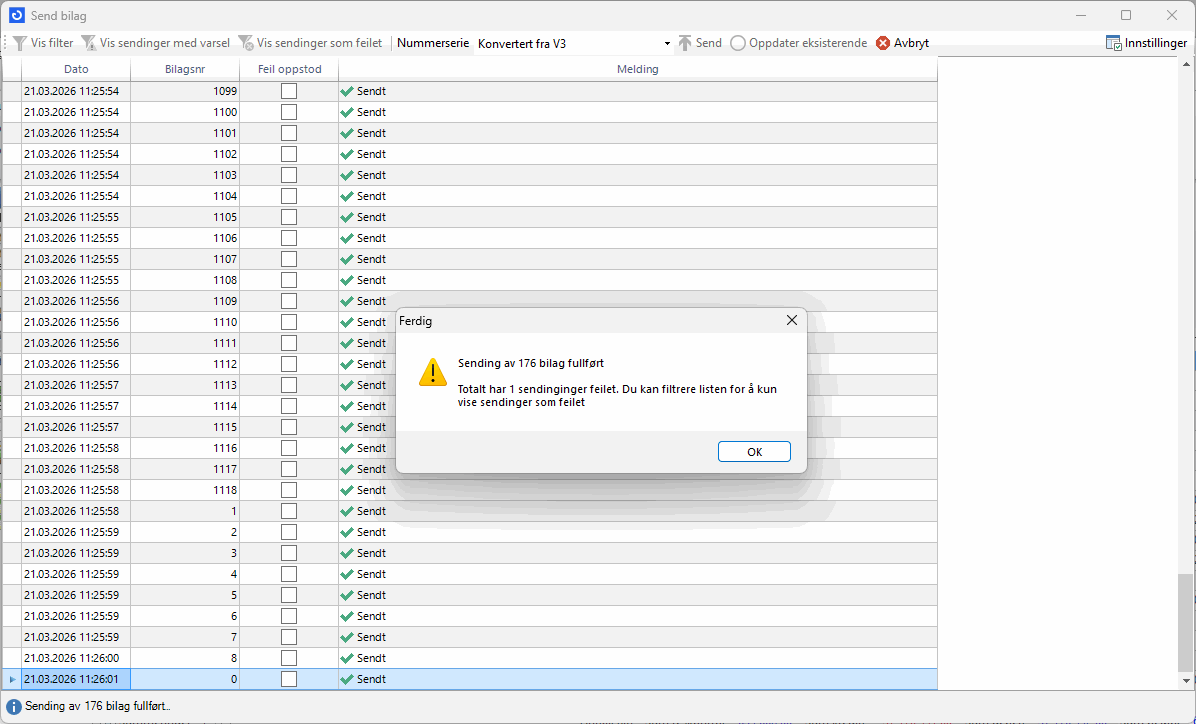Click the Send bilag app icon in title bar

17,15
